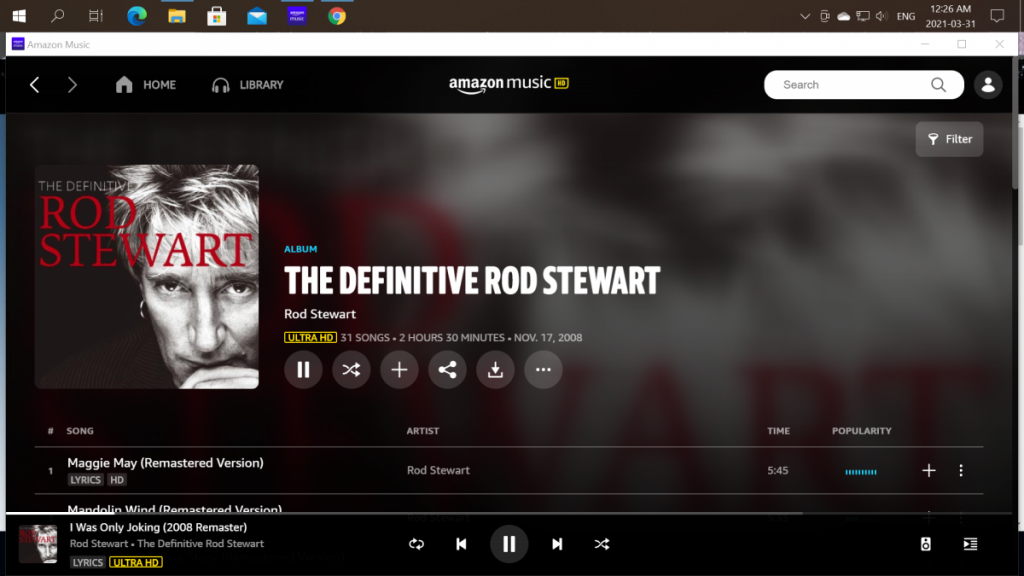The width and height of the screenshot is (1024, 576).
Task: Go forward using the forward arrow
Action: (x=72, y=85)
